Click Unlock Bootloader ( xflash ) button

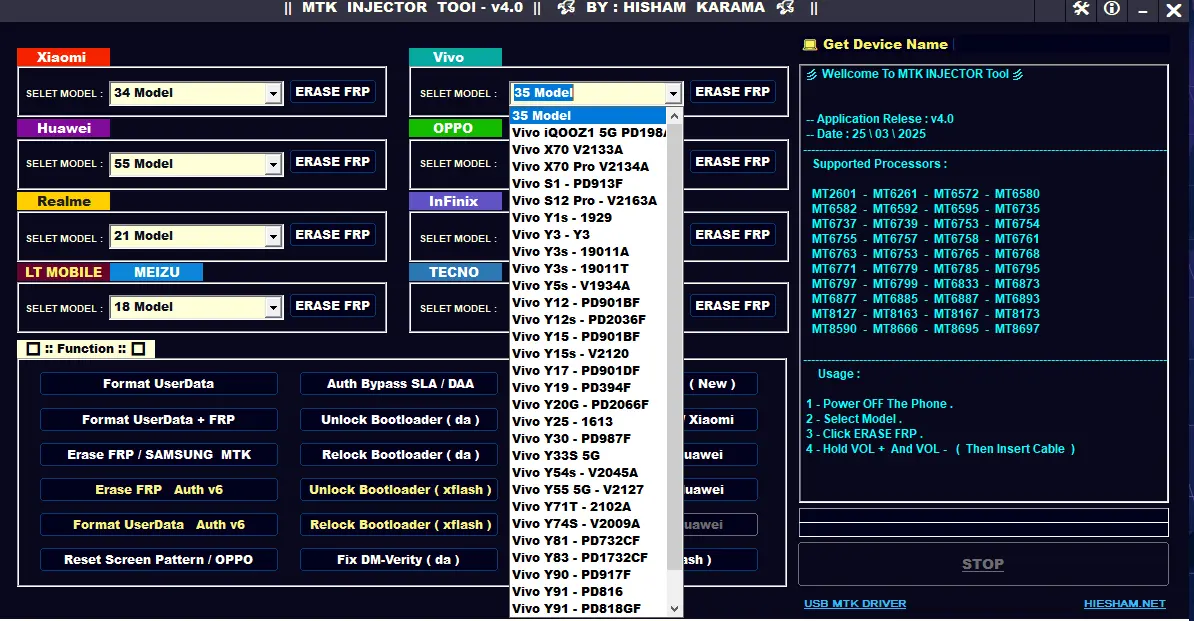(x=398, y=489)
